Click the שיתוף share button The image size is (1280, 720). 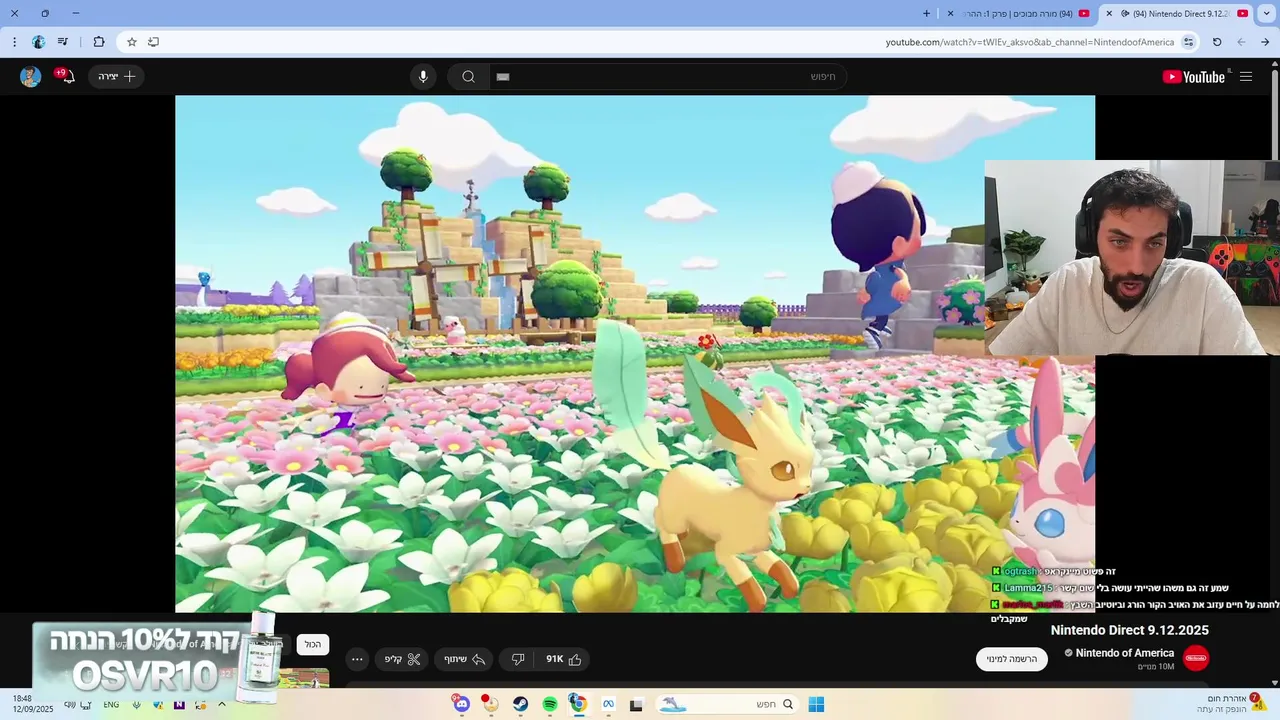465,659
